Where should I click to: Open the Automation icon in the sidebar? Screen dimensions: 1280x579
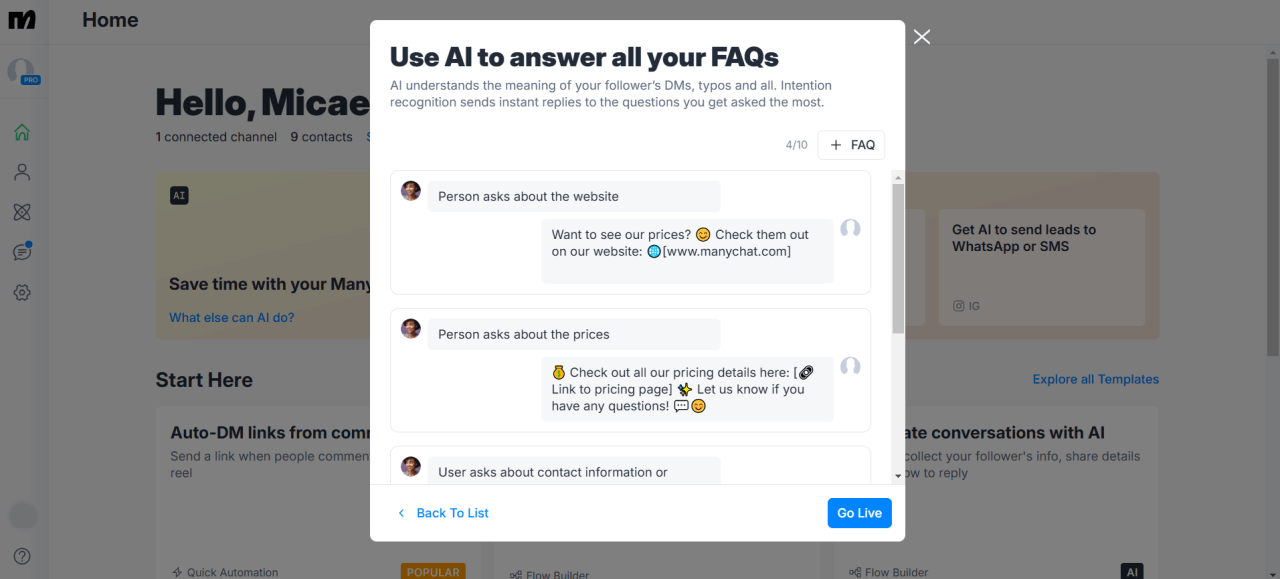click(22, 211)
